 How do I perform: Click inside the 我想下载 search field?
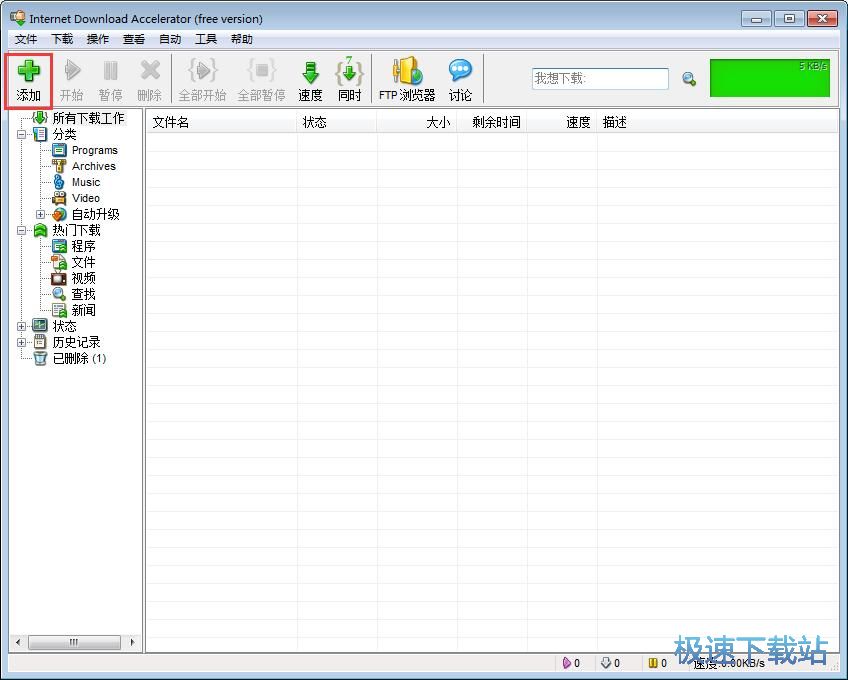(x=600, y=79)
